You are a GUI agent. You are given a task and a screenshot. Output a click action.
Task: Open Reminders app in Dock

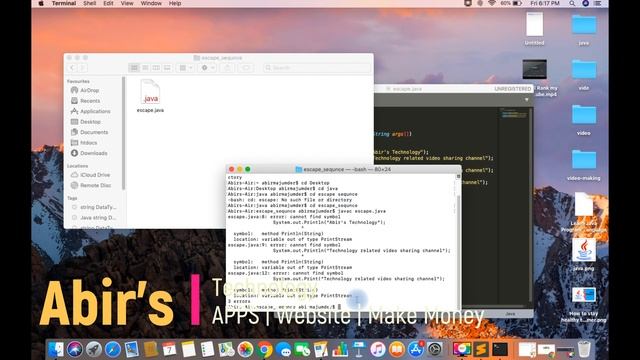(207, 350)
